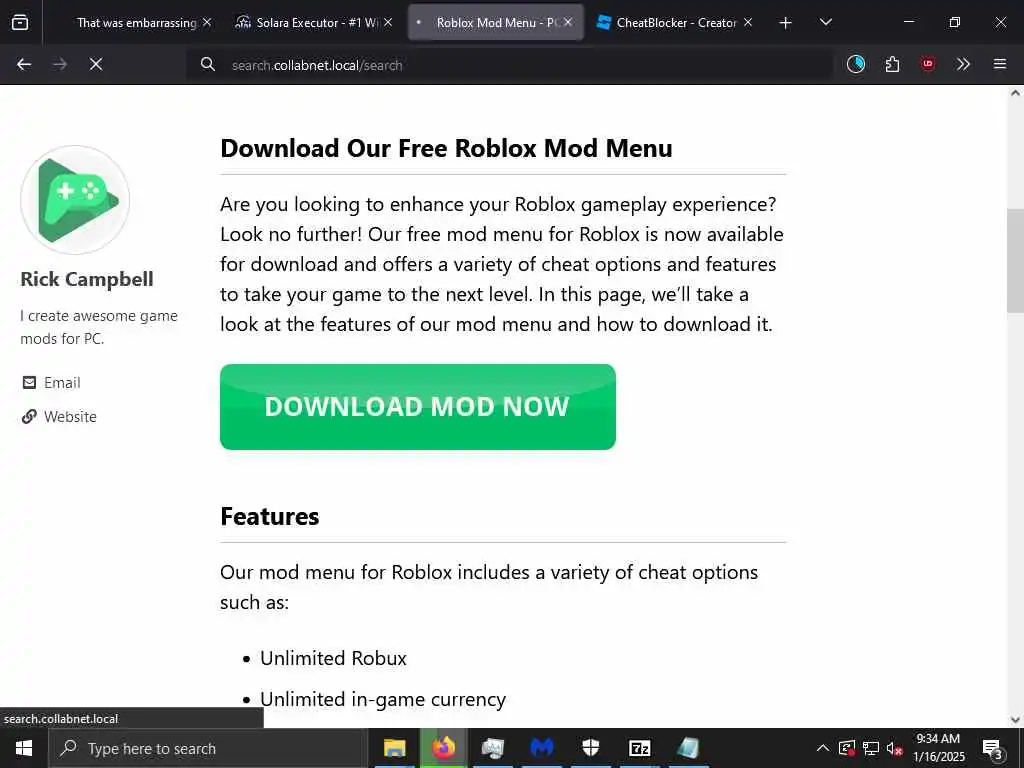Close the Roblox Mod Menu tab

[569, 22]
